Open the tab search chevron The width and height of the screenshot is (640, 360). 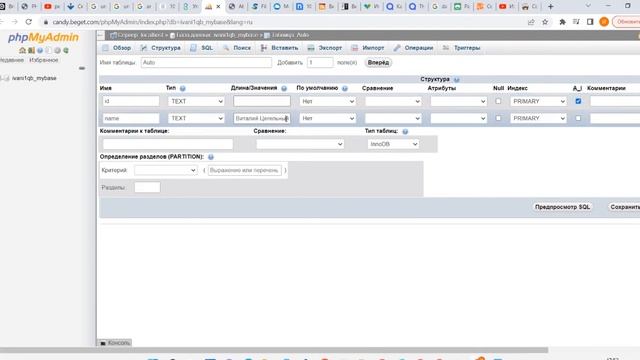(x=588, y=6)
